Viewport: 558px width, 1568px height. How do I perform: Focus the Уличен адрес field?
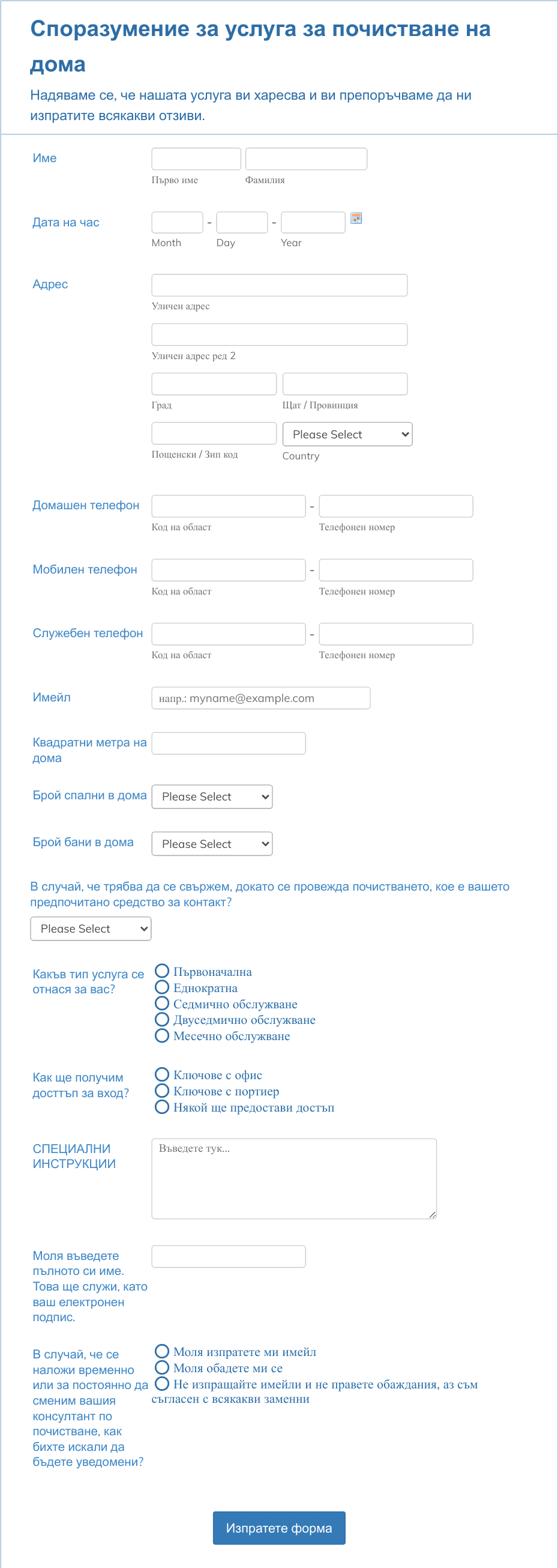(280, 285)
